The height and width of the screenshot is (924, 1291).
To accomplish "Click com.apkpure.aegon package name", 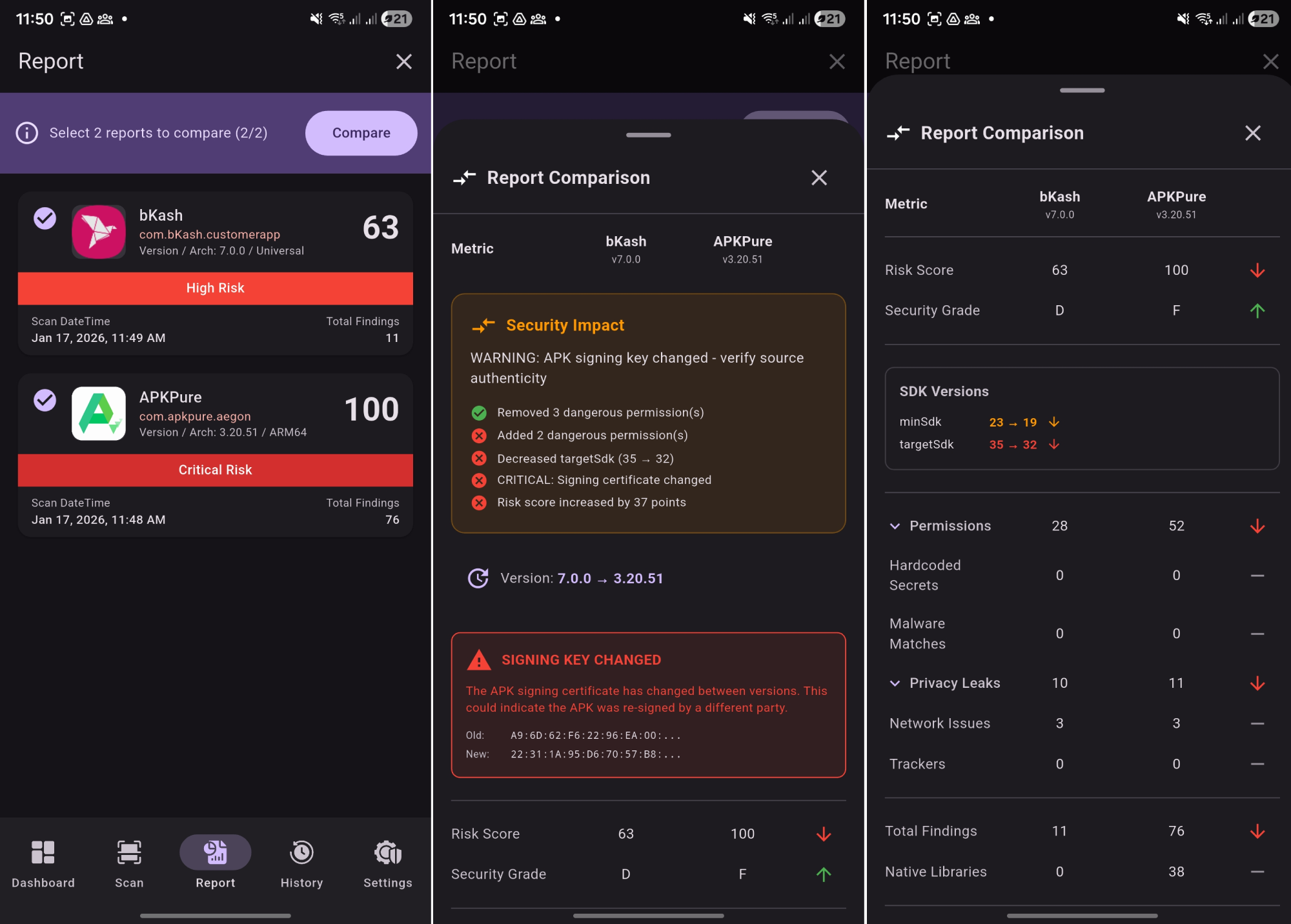I will (x=195, y=416).
